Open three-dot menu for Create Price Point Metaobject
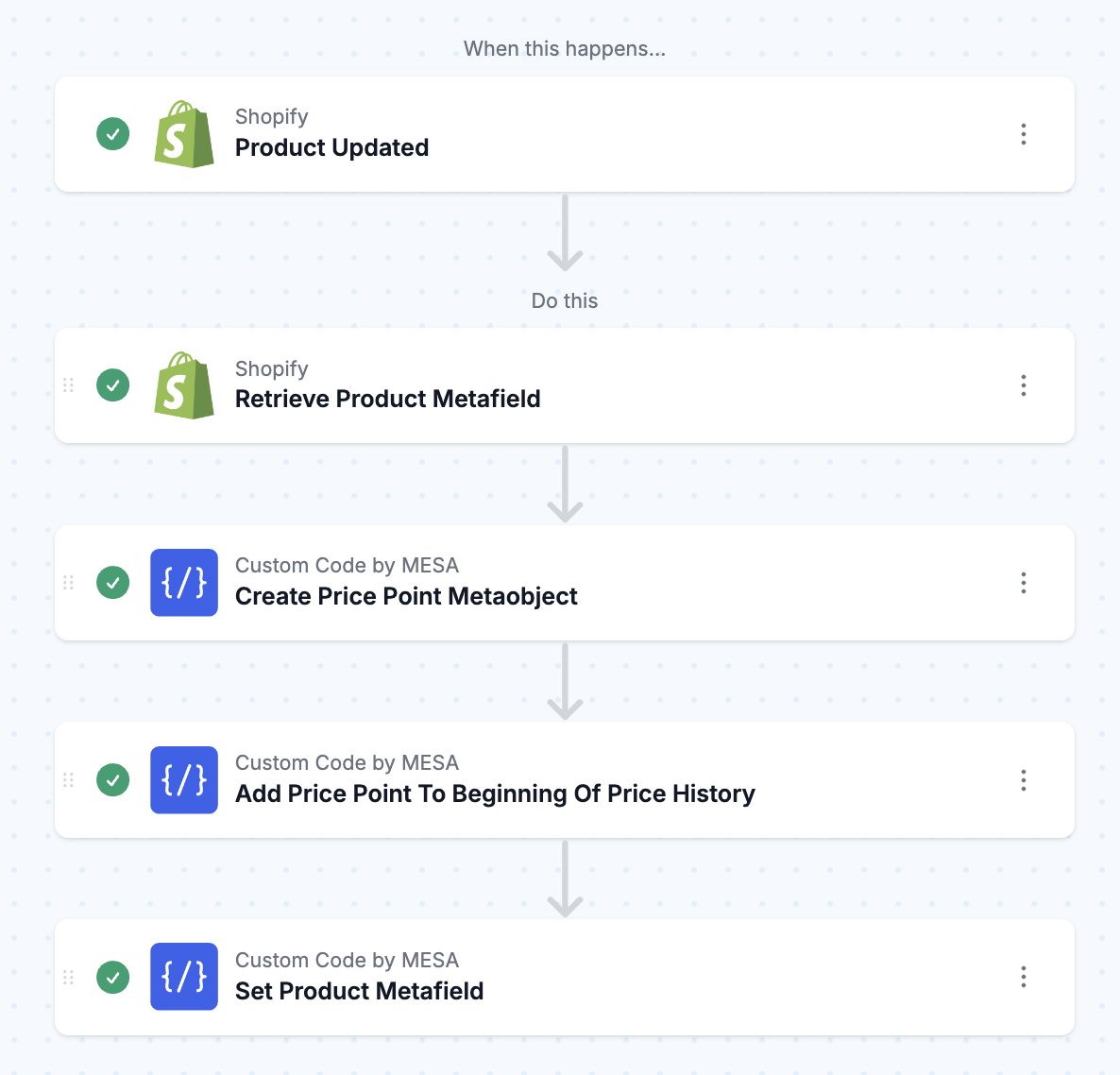 [1024, 583]
